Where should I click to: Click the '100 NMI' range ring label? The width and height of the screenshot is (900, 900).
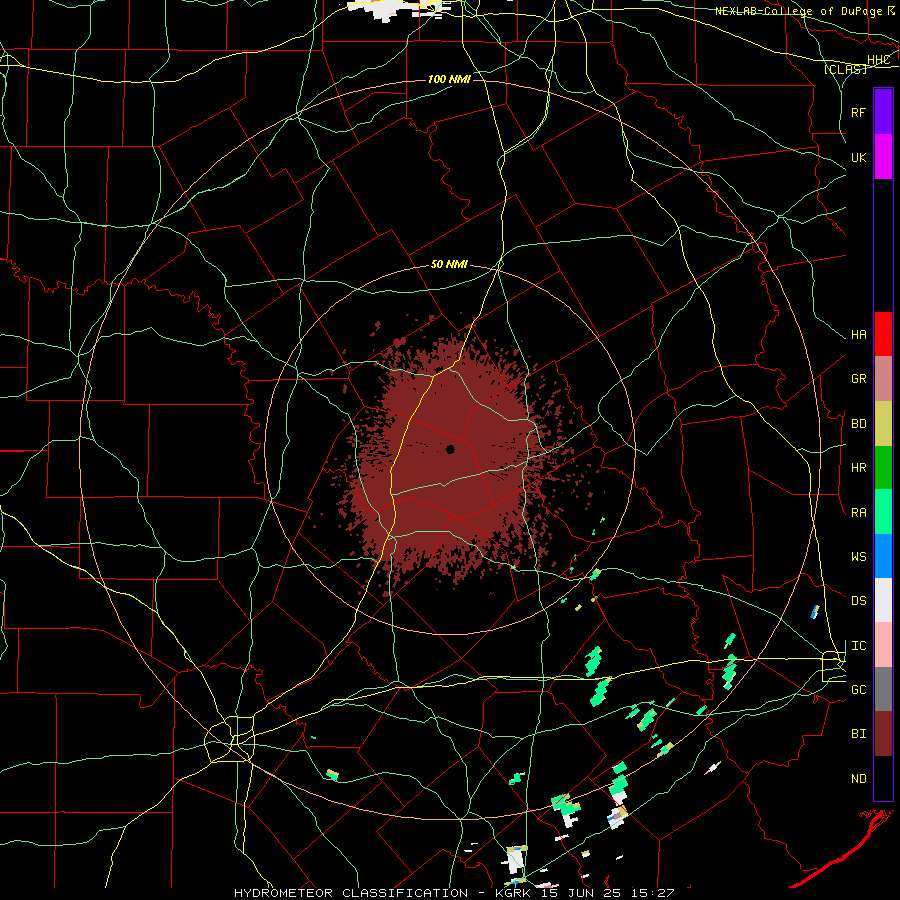[449, 79]
